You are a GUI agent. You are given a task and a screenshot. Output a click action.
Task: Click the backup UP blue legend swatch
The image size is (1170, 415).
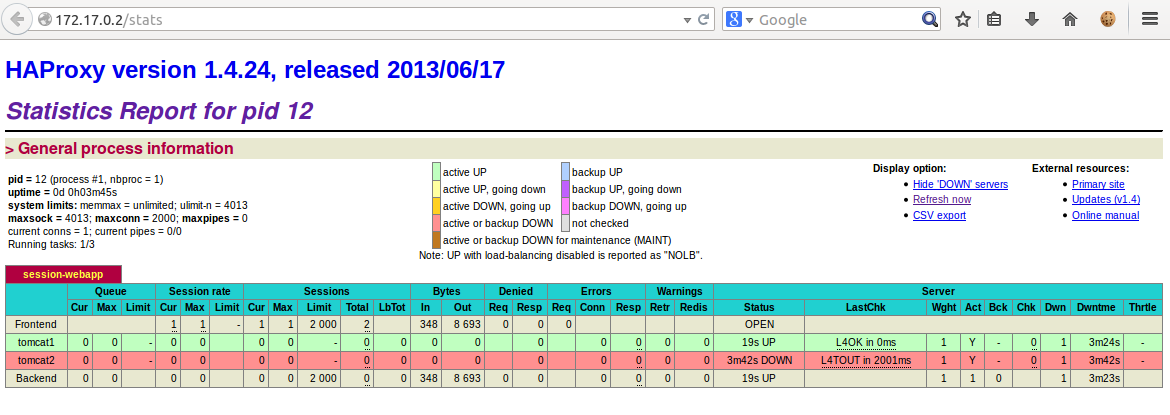coord(566,172)
